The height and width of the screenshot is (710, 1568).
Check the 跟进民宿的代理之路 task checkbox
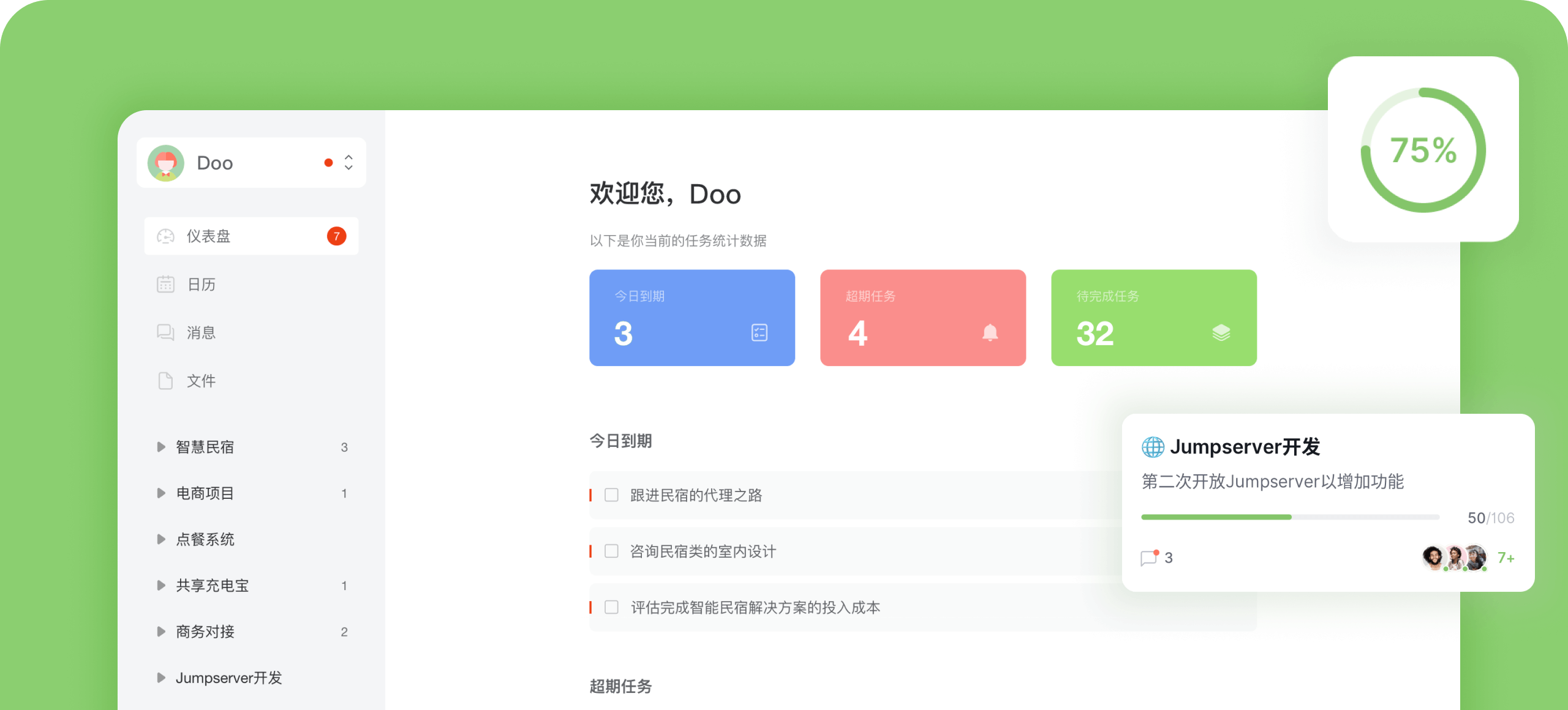pyautogui.click(x=611, y=496)
